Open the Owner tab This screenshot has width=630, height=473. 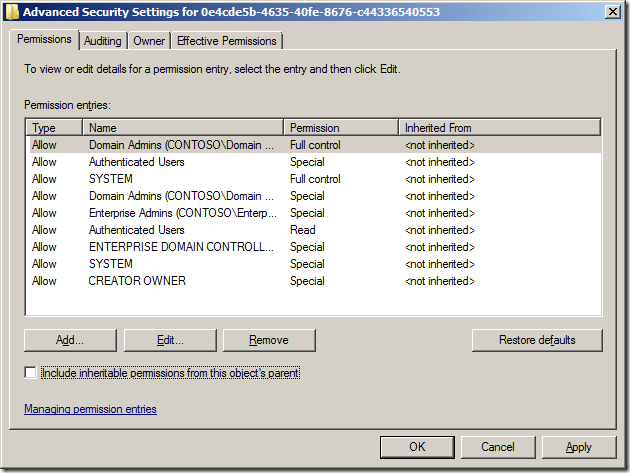coord(149,41)
